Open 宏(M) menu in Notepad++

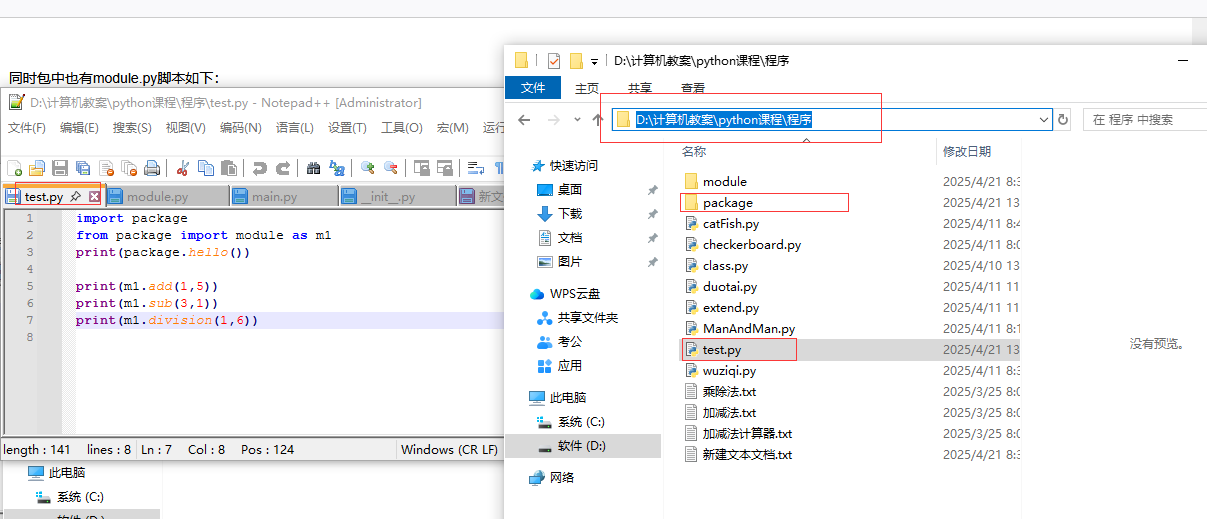452,128
